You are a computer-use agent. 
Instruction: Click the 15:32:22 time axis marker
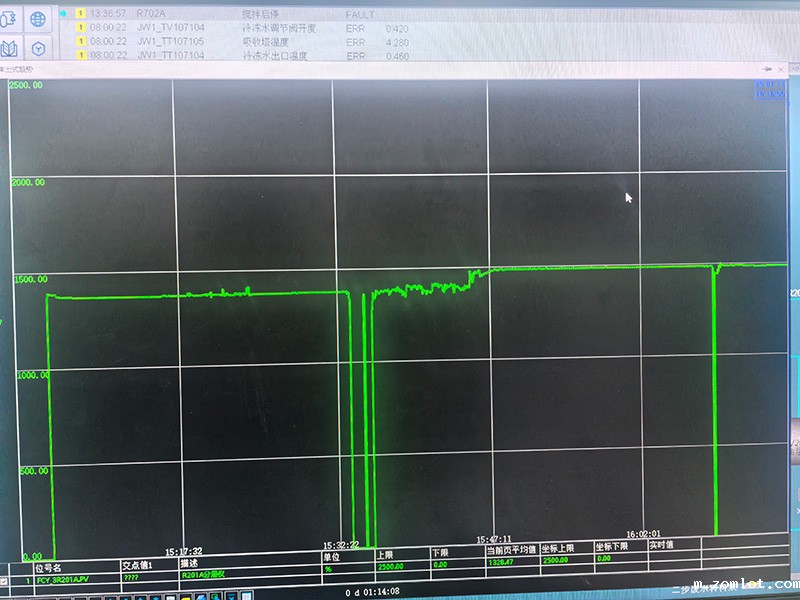click(340, 545)
